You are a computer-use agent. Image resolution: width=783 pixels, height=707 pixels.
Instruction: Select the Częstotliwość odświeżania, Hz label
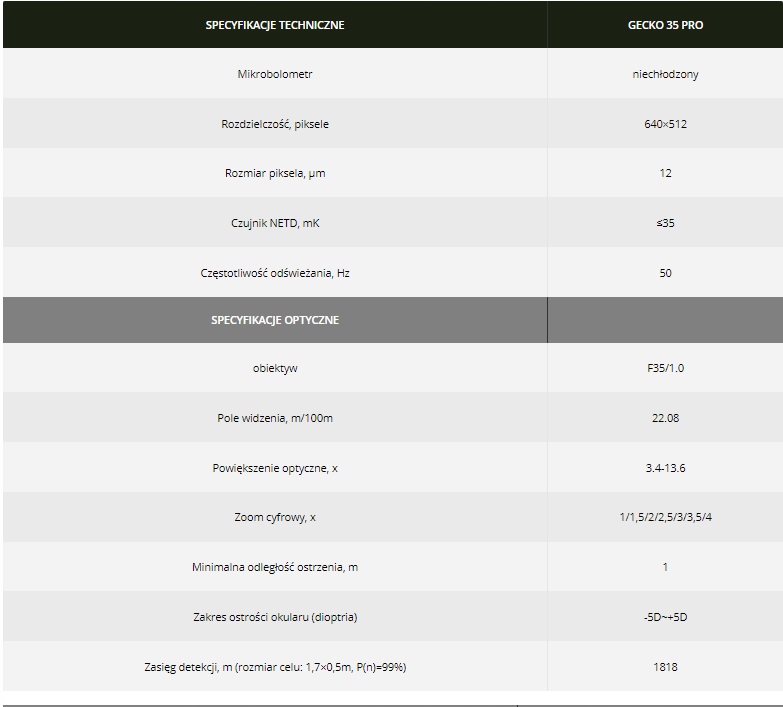(275, 273)
